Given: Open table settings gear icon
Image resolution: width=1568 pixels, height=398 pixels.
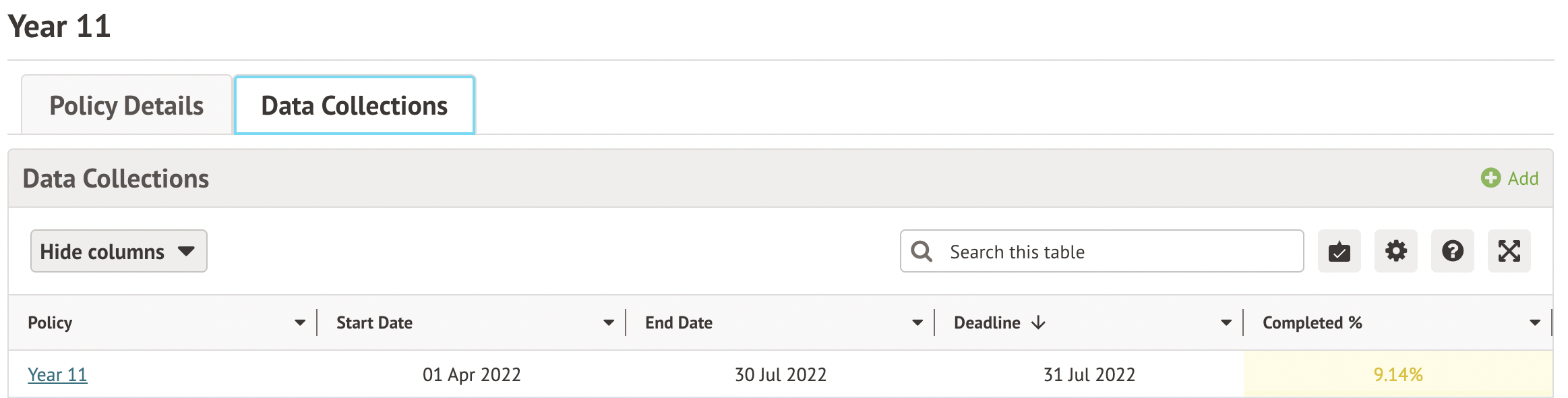Looking at the screenshot, I should click(1395, 252).
